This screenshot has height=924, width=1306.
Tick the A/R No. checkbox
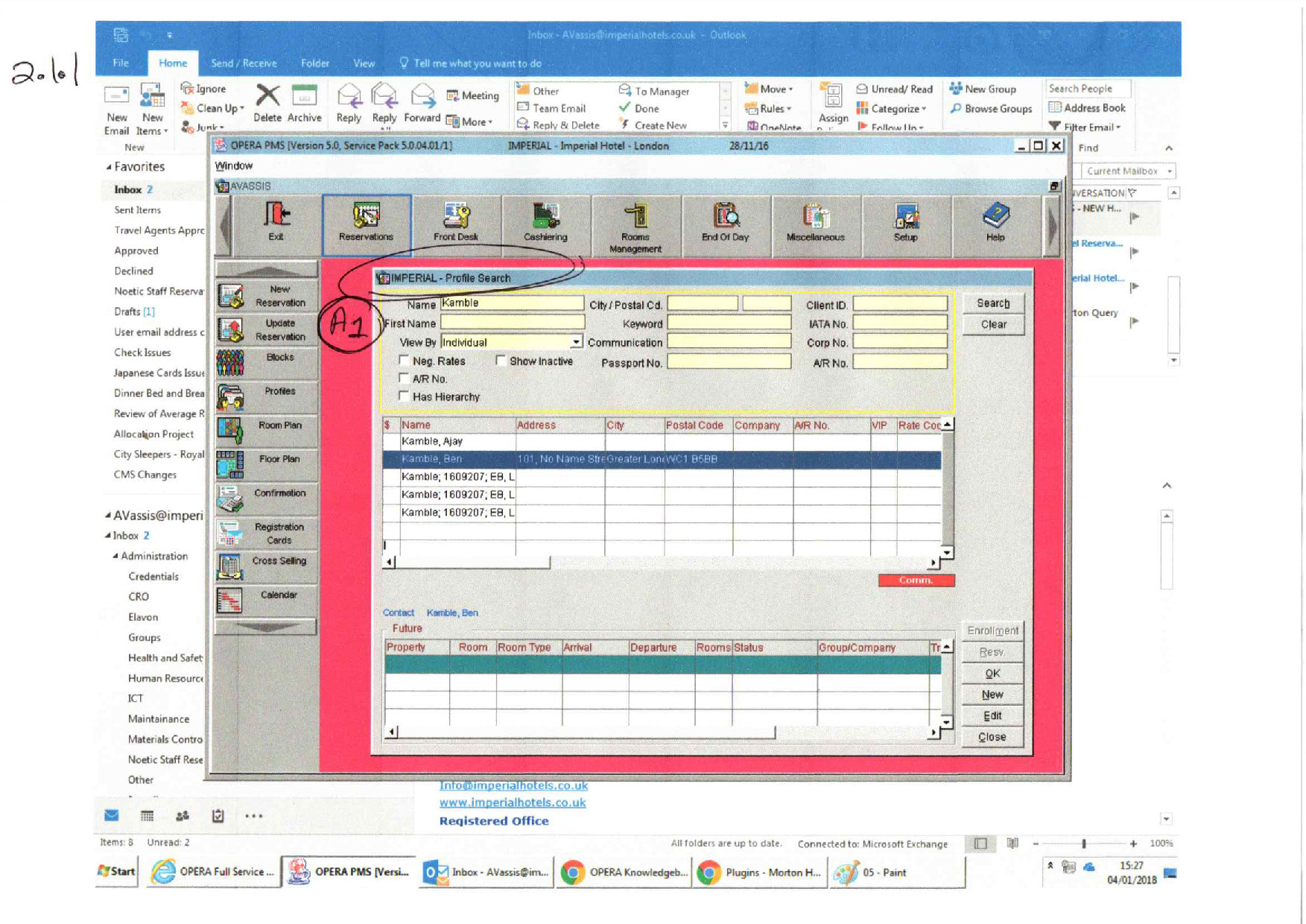coord(404,379)
